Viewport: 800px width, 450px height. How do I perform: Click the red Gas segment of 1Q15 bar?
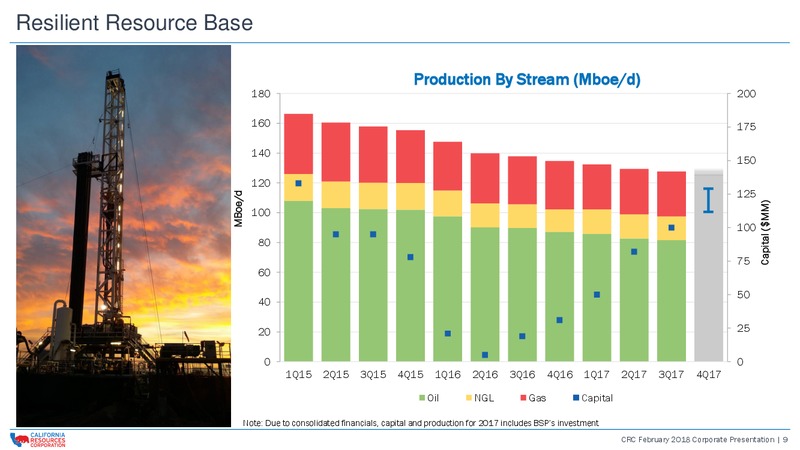point(298,144)
